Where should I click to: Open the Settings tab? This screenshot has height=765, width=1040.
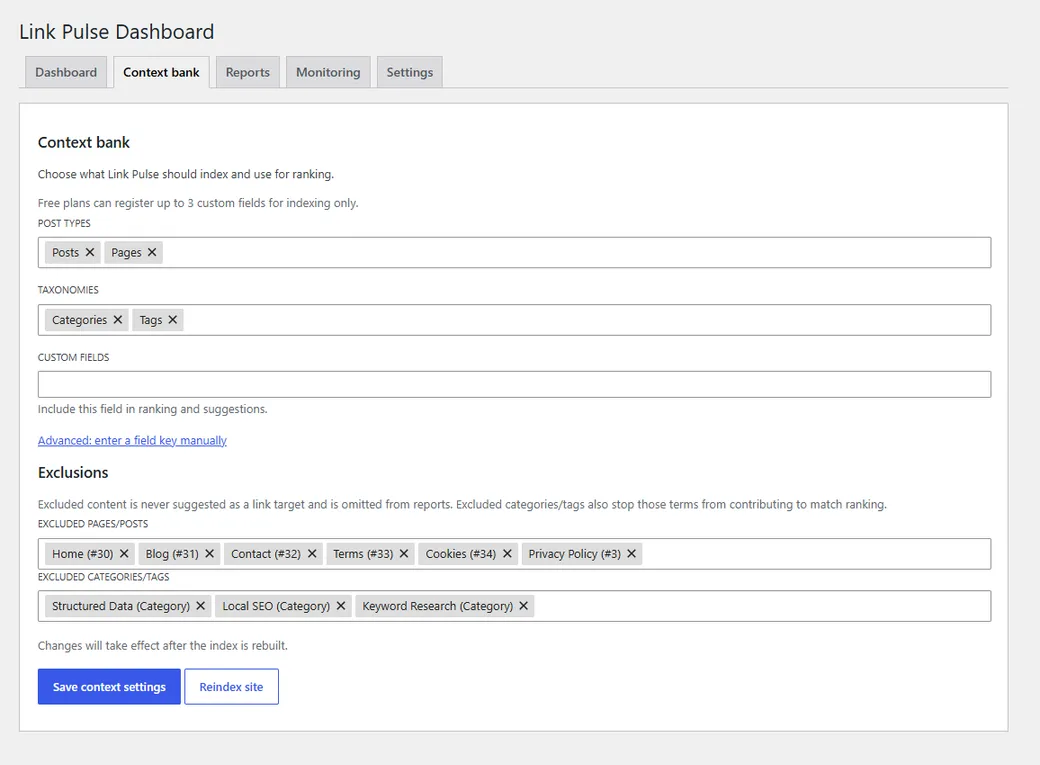tap(410, 72)
